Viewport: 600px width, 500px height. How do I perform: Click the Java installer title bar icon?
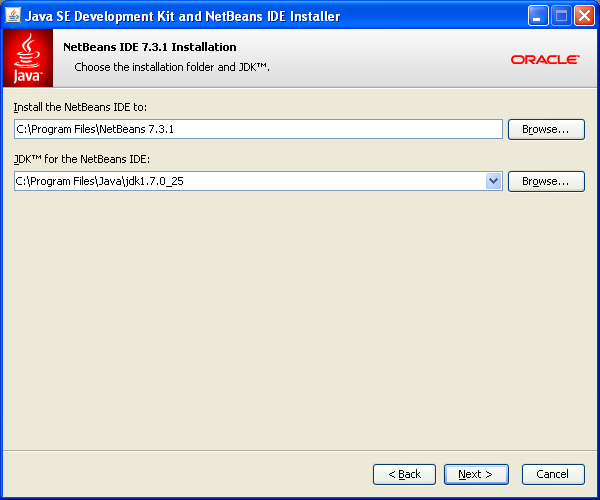[x=13, y=16]
